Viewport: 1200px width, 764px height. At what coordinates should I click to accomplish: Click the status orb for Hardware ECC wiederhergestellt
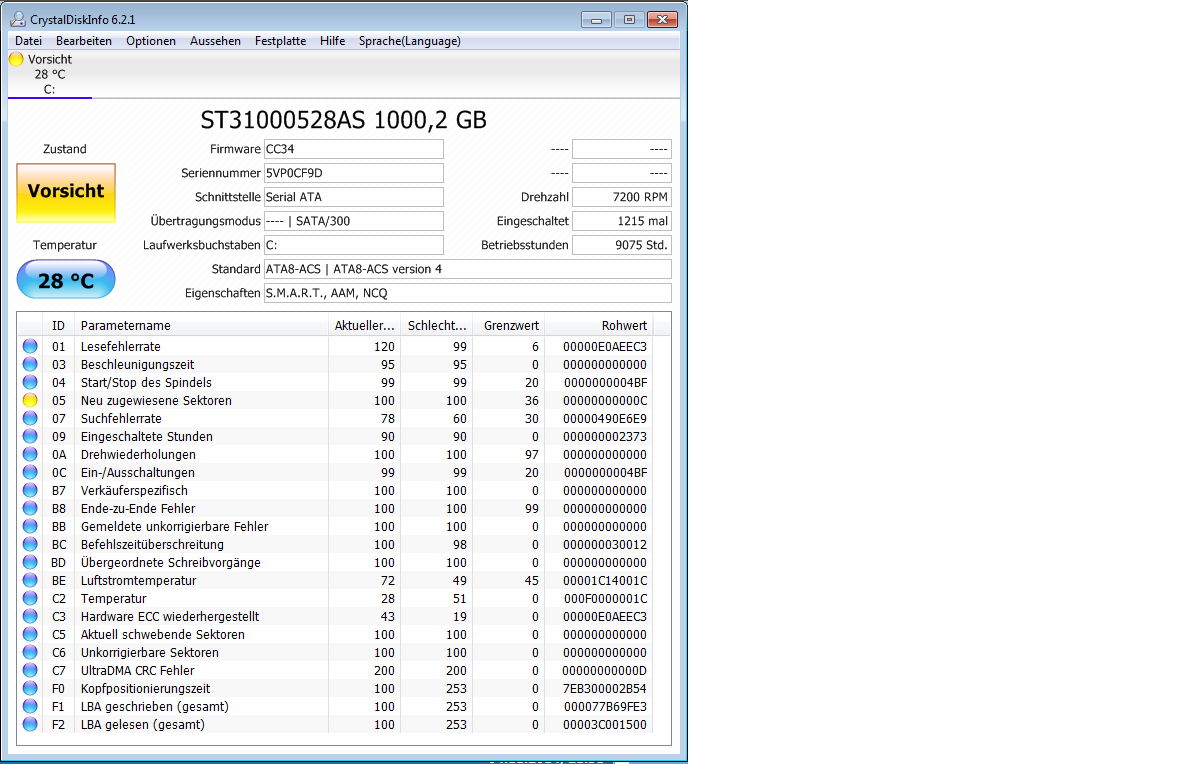[x=30, y=616]
